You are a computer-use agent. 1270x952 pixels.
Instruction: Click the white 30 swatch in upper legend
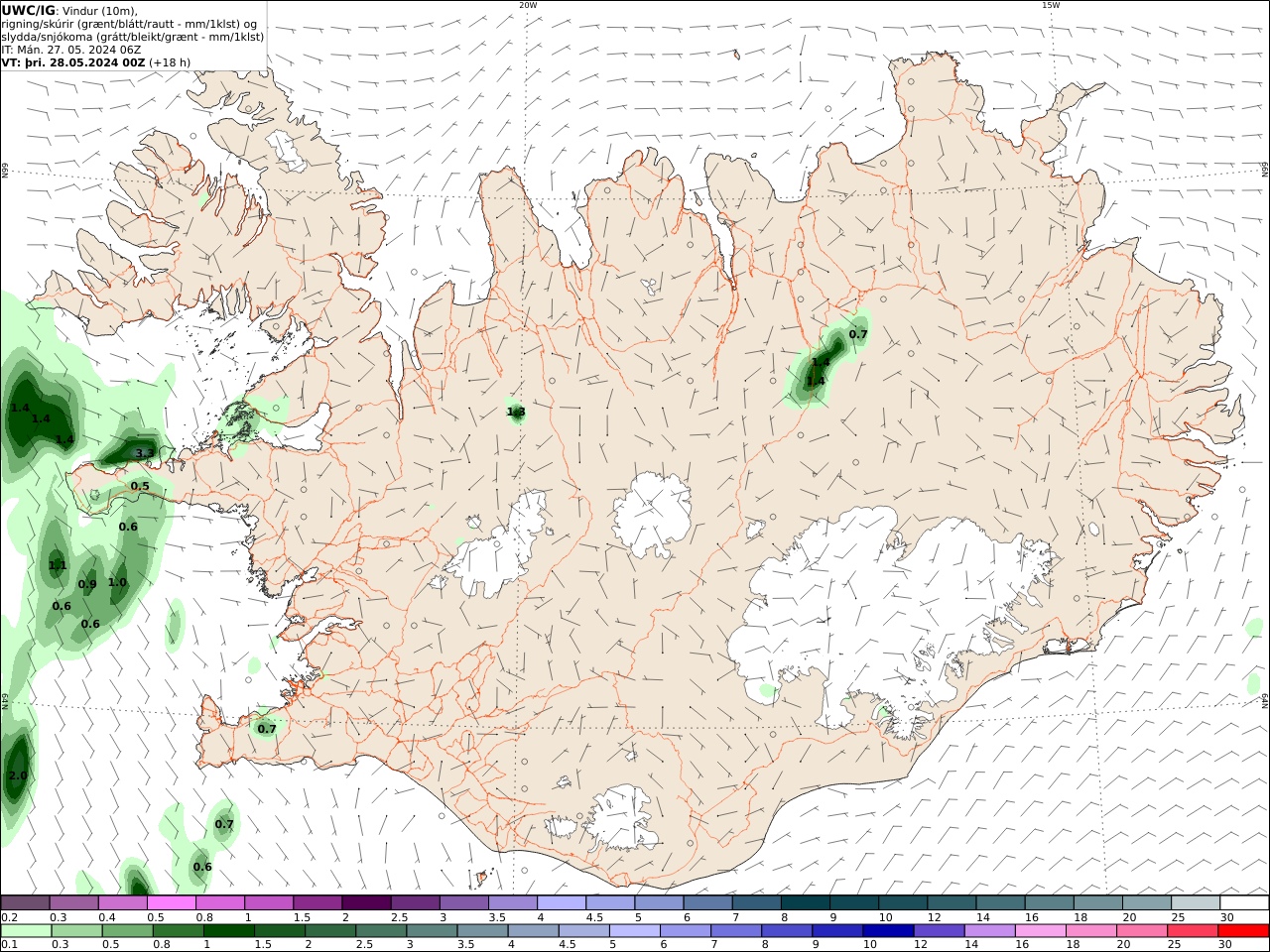tap(1243, 902)
